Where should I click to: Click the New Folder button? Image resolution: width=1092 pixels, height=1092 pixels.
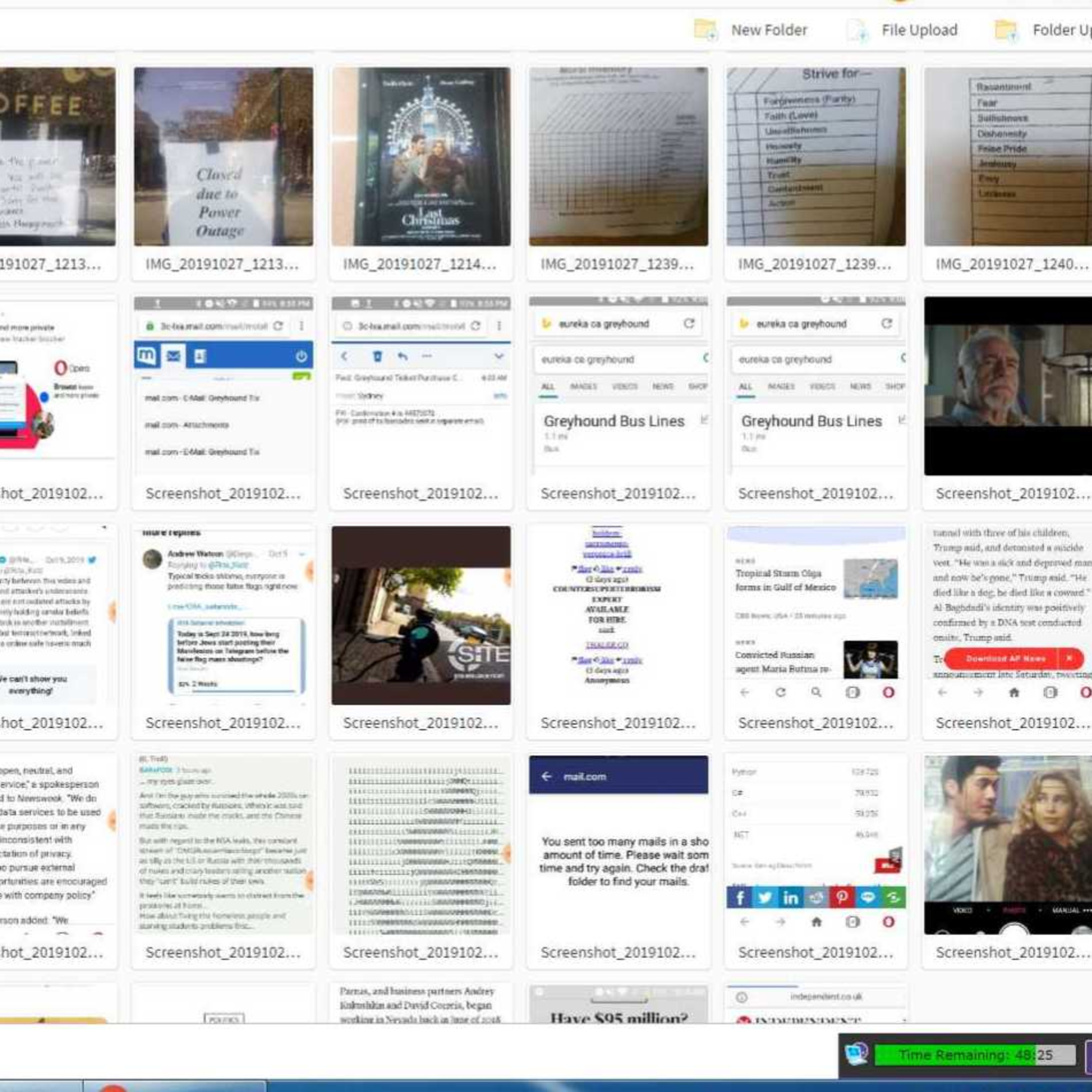coord(751,30)
